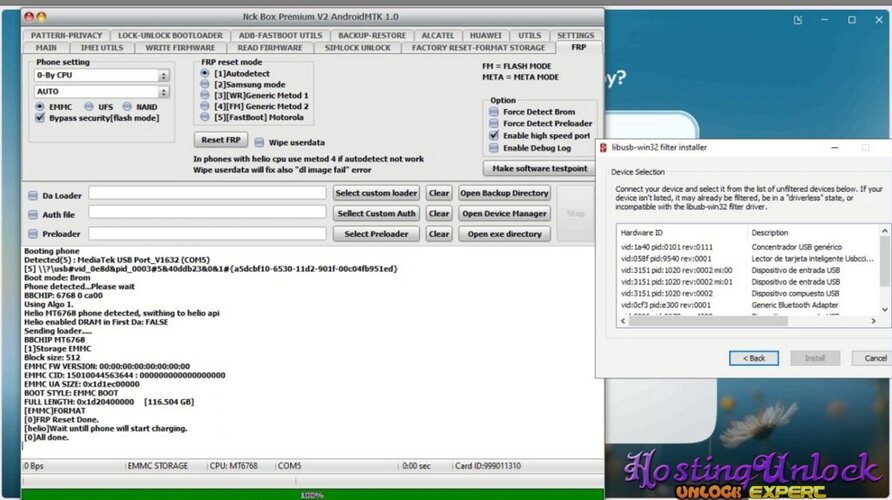The width and height of the screenshot is (892, 500).
Task: Click Select Preloader button
Action: pos(376,234)
